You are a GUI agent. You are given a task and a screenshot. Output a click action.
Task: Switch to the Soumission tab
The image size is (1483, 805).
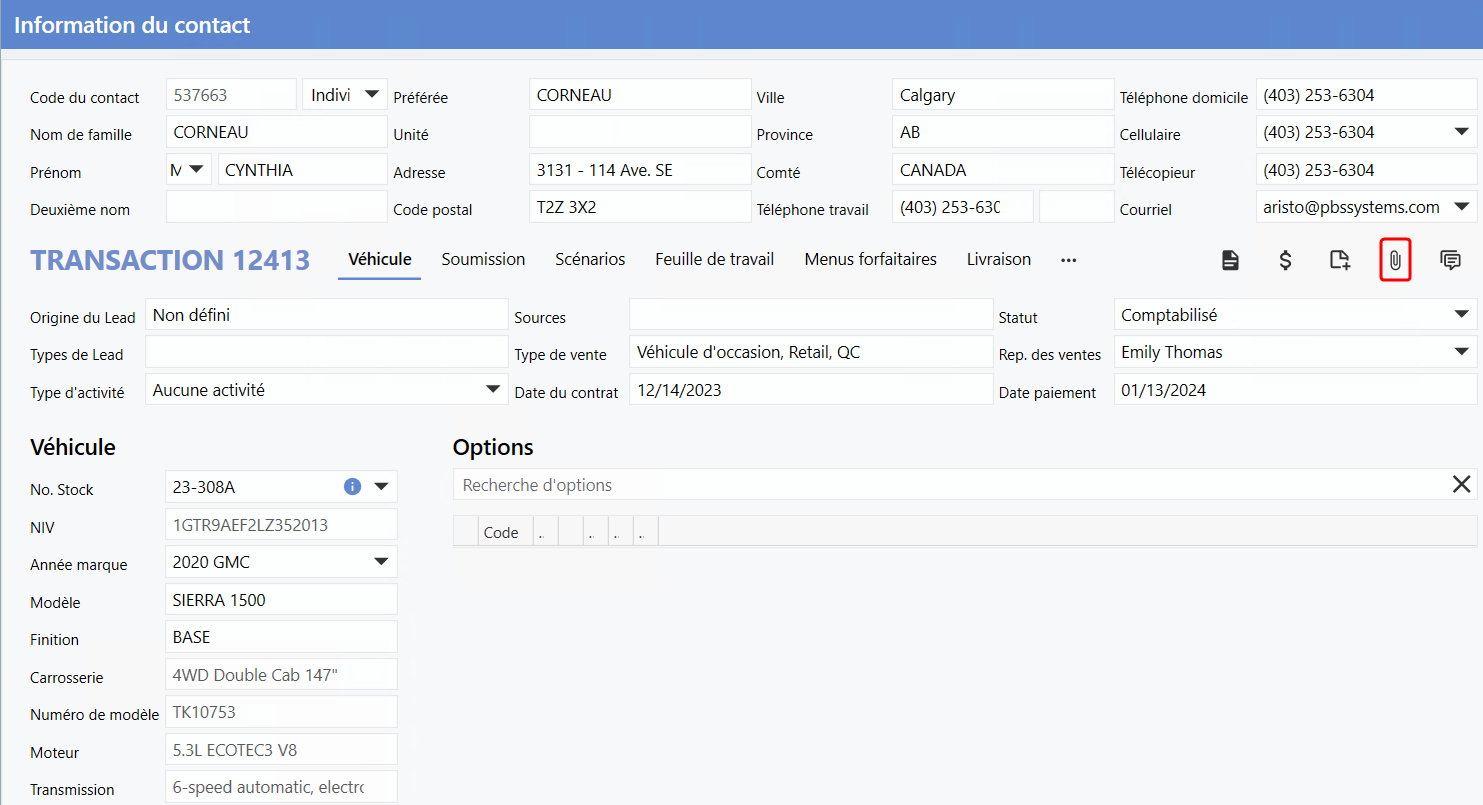(x=483, y=260)
